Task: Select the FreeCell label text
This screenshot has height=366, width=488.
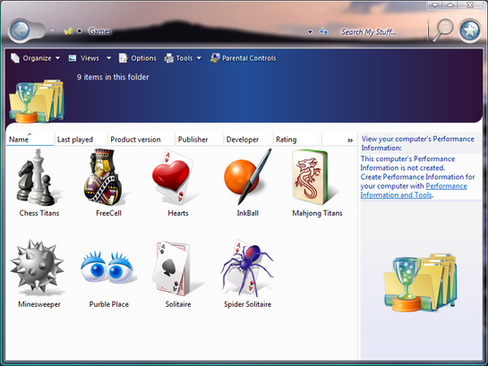Action: coord(109,213)
